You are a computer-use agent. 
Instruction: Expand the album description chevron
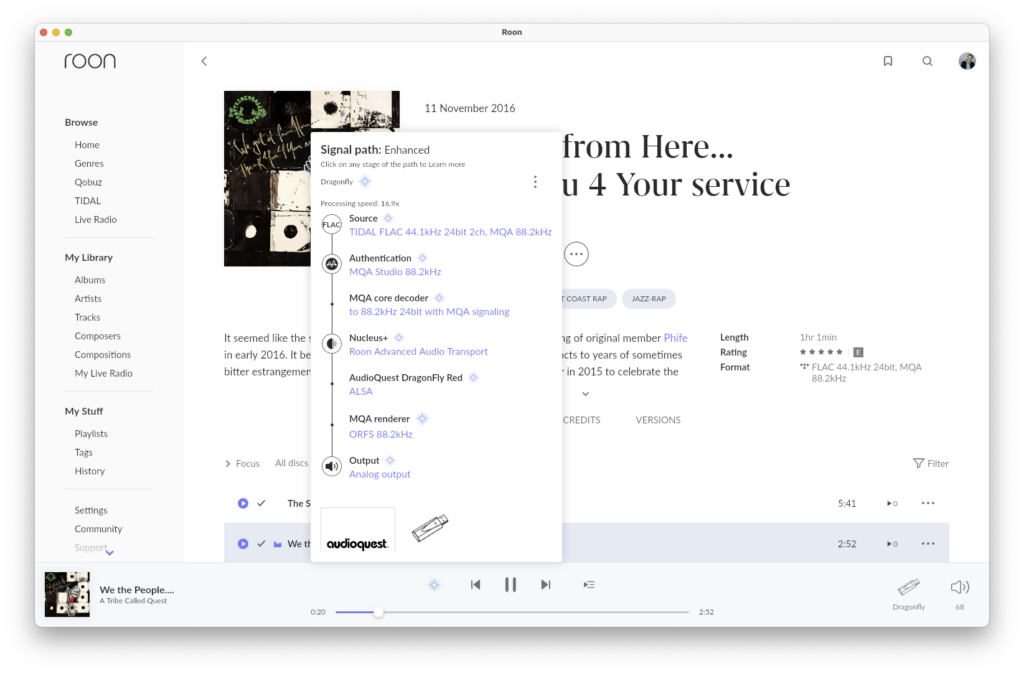pyautogui.click(x=585, y=394)
